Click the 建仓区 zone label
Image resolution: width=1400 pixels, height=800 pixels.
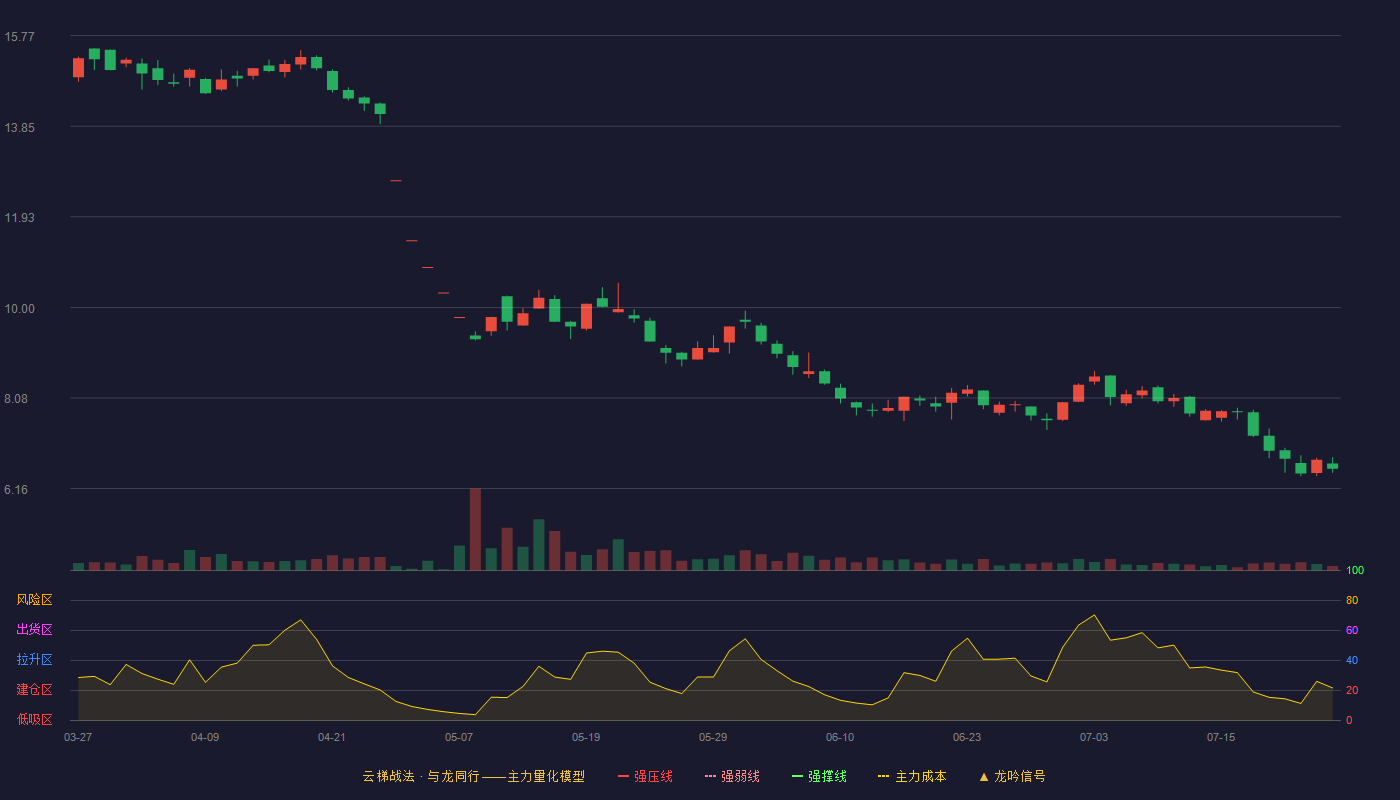coord(34,690)
